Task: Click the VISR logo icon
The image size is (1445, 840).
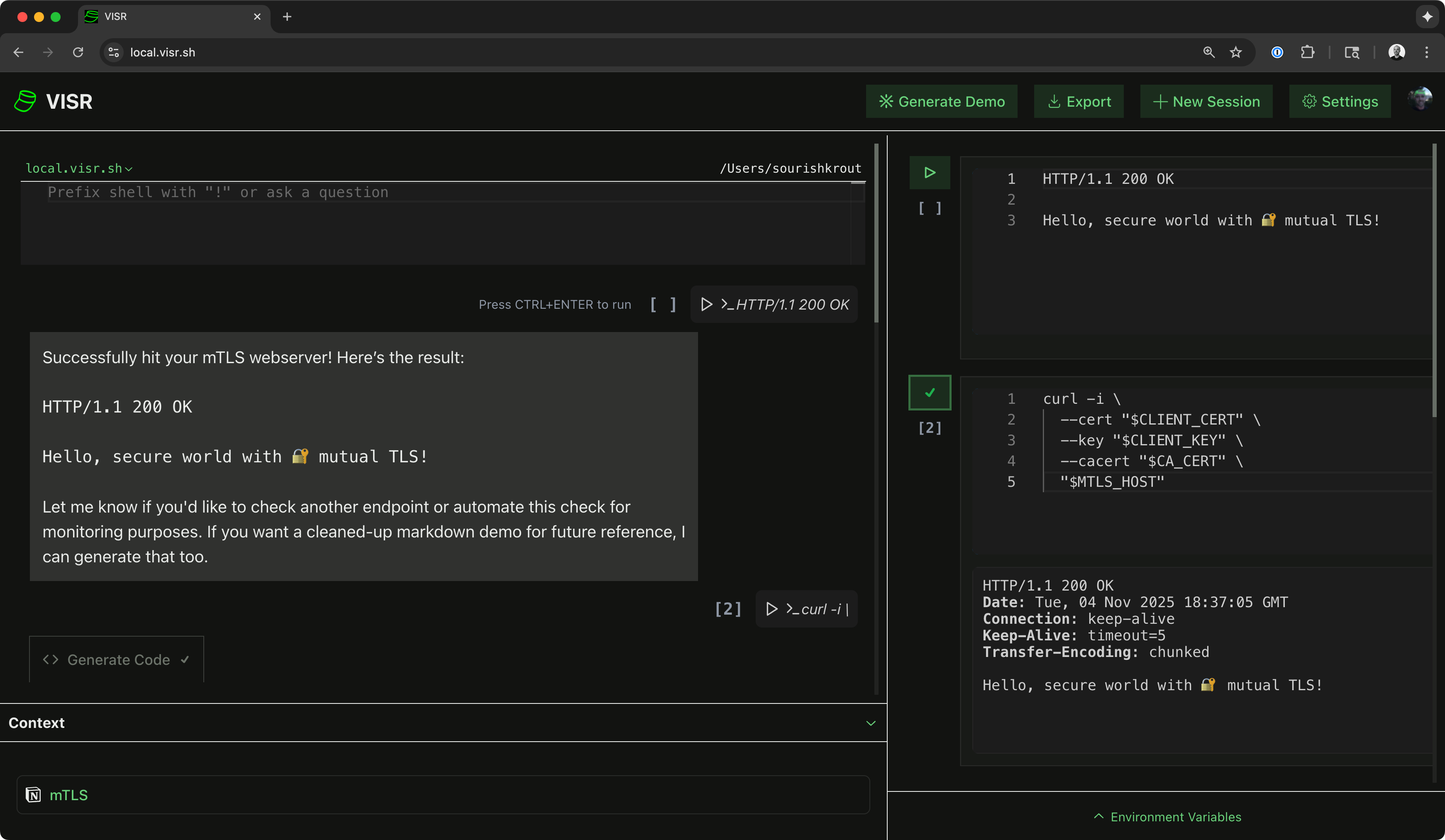Action: [24, 101]
